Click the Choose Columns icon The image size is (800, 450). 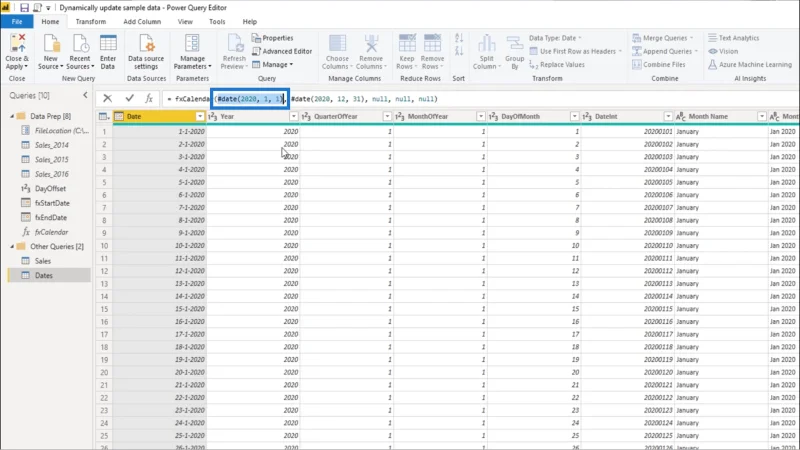pos(337,43)
